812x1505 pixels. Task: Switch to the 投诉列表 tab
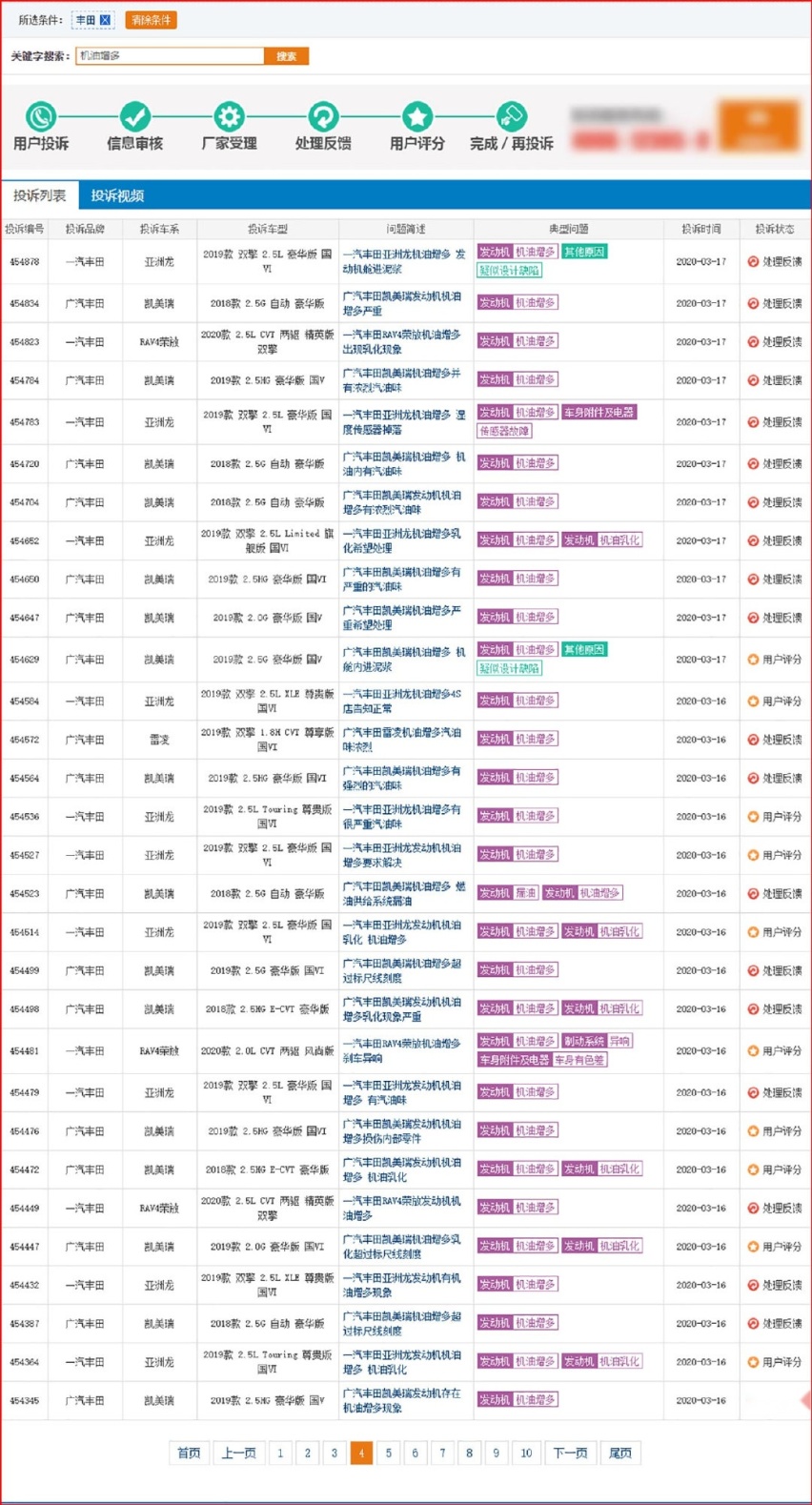[40, 195]
